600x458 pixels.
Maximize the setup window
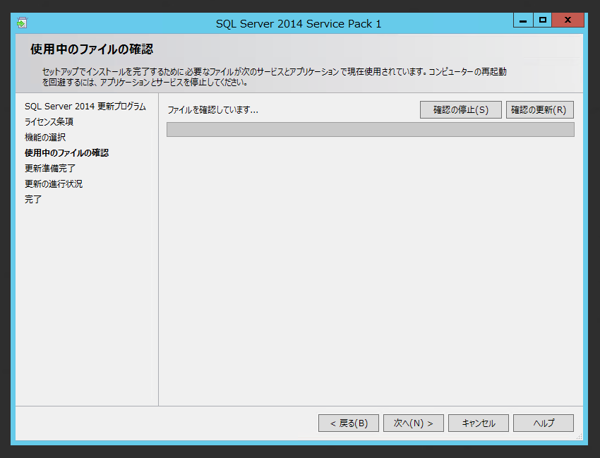pos(542,20)
